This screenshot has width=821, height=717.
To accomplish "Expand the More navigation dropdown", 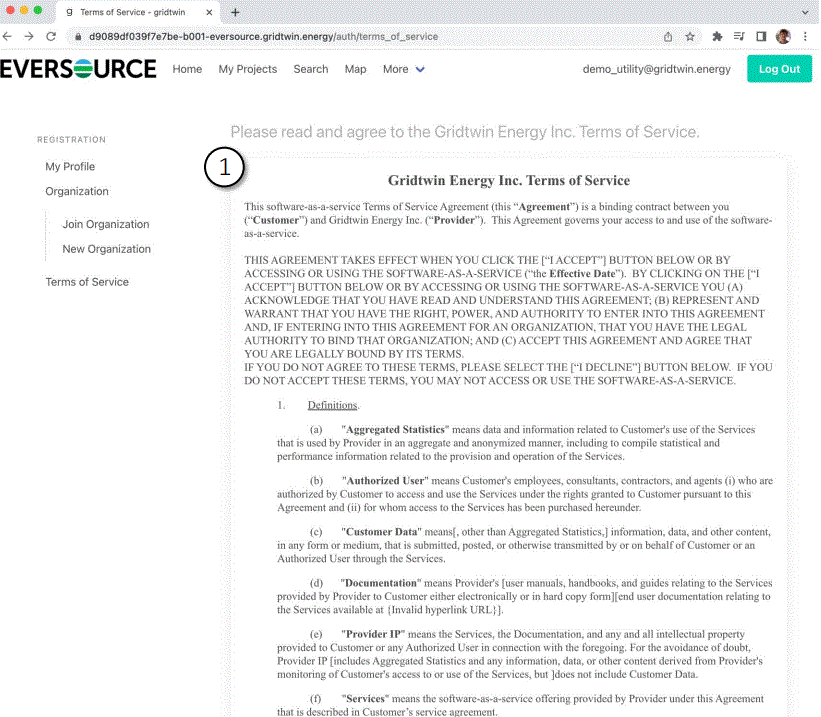I will pyautogui.click(x=403, y=69).
